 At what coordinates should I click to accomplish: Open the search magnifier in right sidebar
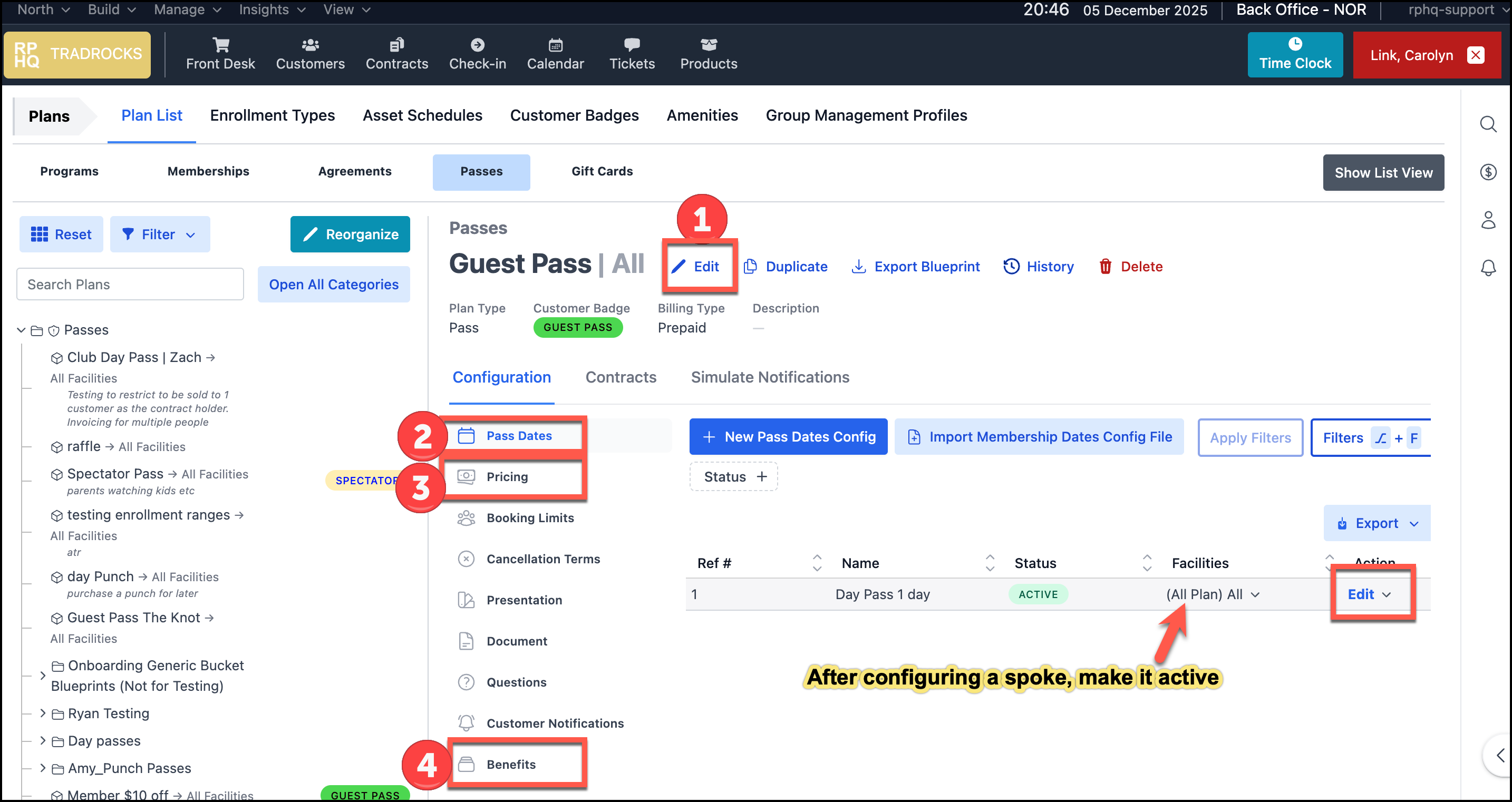pos(1487,124)
